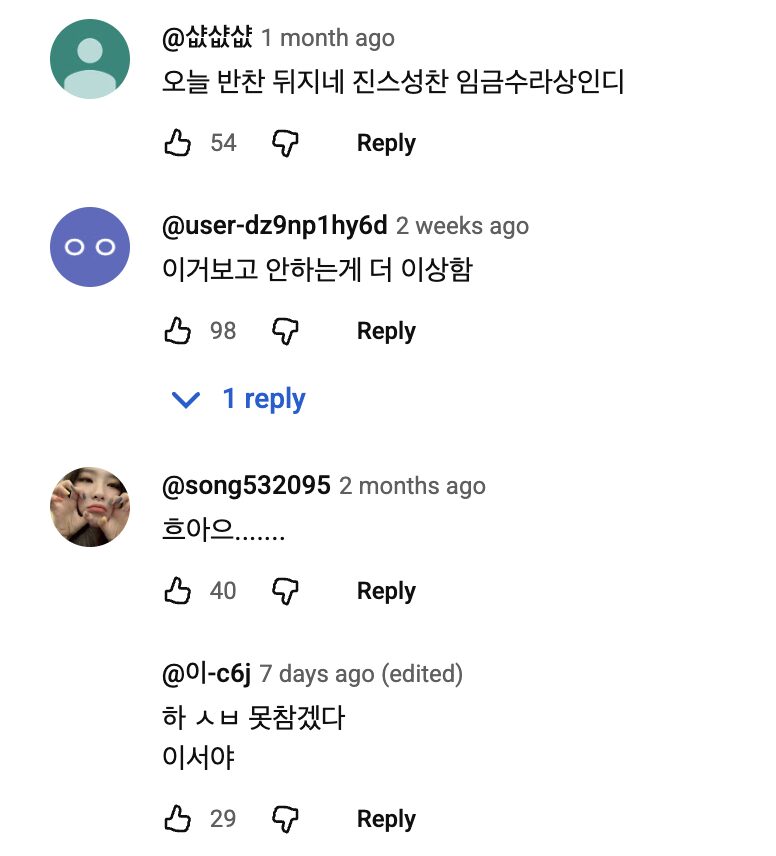Like the comment by @이-c6j
This screenshot has height=856, width=776.
[179, 818]
